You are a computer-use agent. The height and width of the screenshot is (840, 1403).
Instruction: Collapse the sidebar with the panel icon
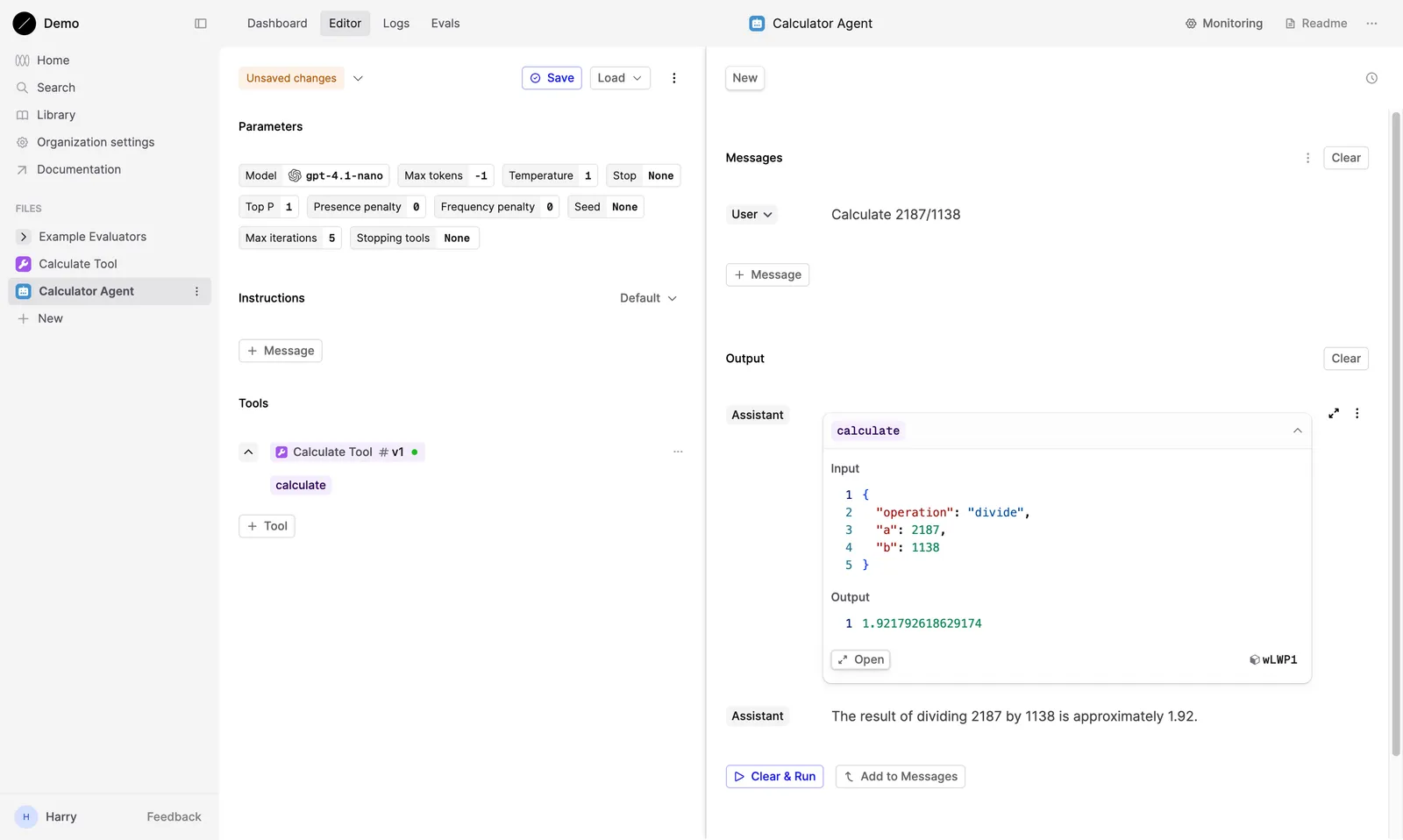coord(201,24)
